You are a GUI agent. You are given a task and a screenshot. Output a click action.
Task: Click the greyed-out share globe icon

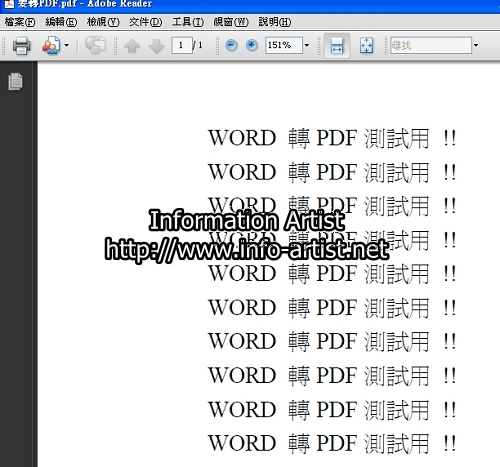[x=95, y=45]
